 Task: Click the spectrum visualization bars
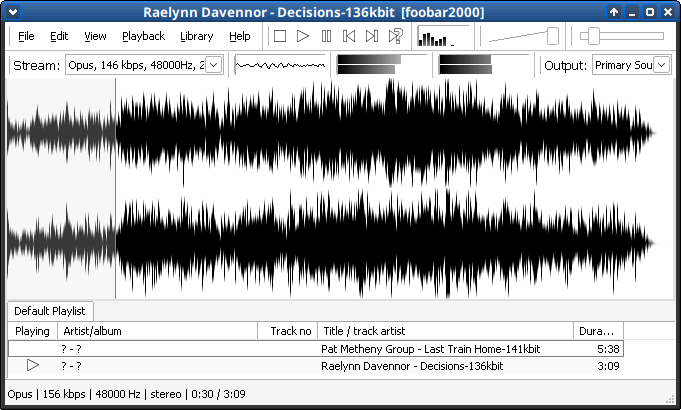point(443,36)
